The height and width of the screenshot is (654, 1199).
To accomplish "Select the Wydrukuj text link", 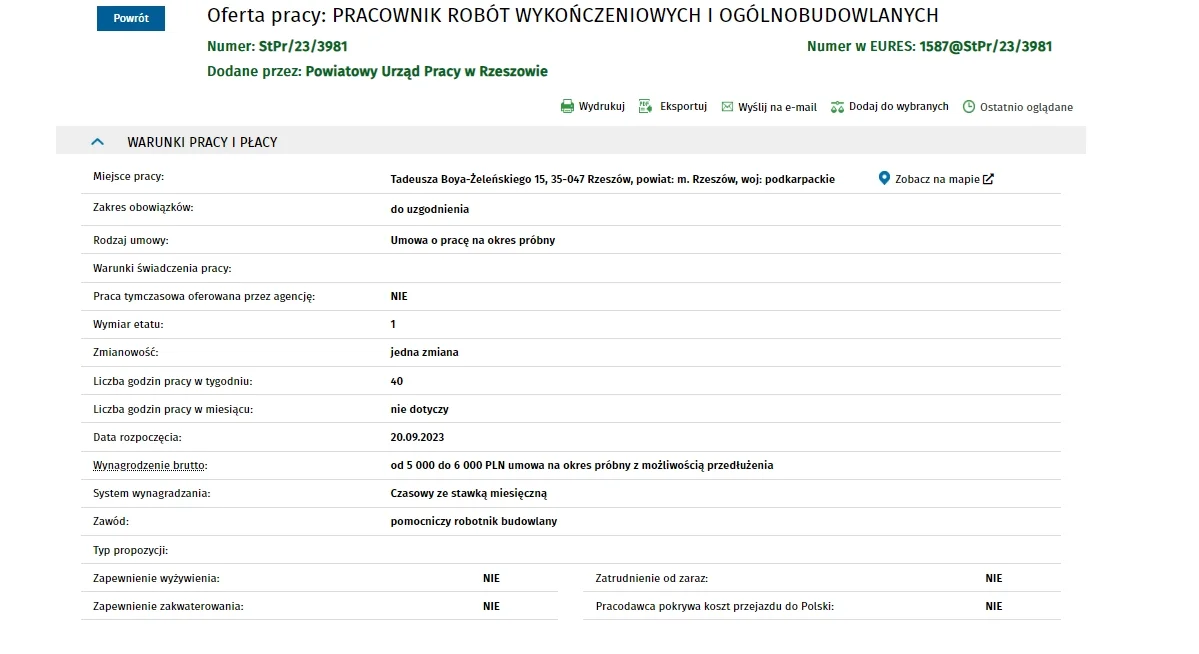I will (x=601, y=107).
